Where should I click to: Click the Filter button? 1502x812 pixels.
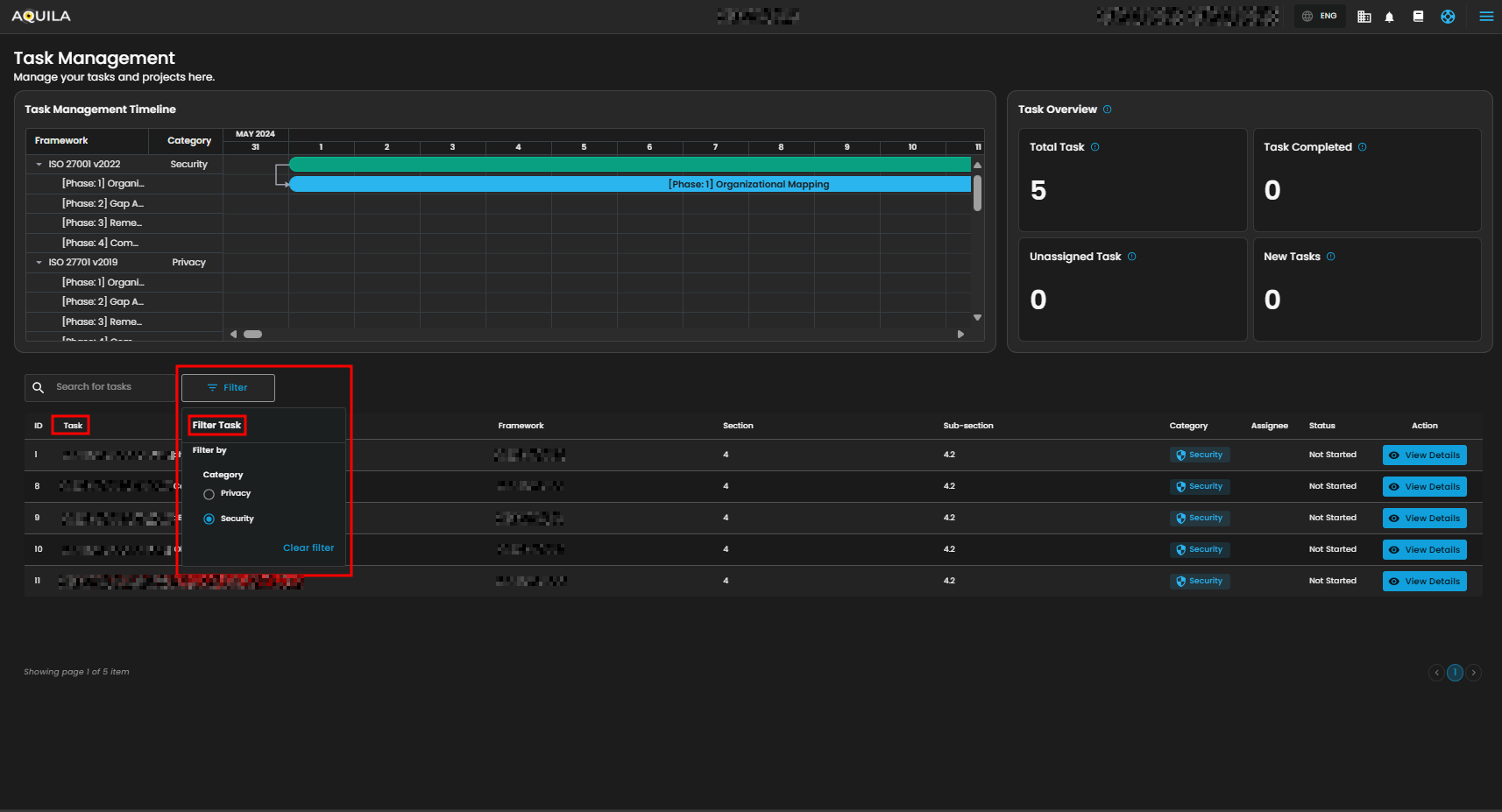pos(228,388)
